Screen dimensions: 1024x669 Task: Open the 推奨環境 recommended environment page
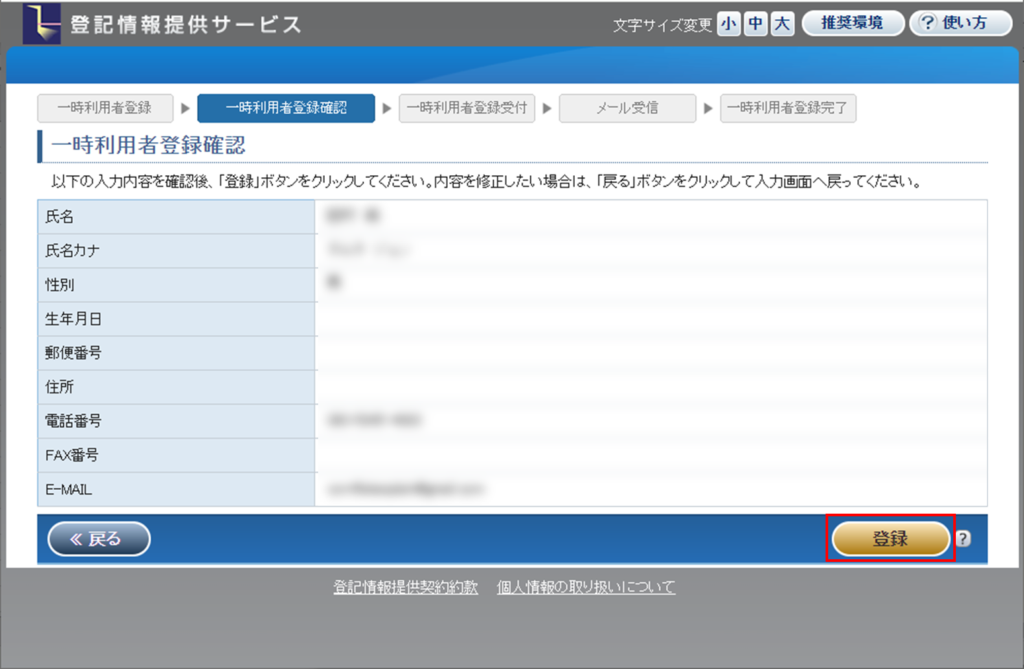pyautogui.click(x=852, y=23)
